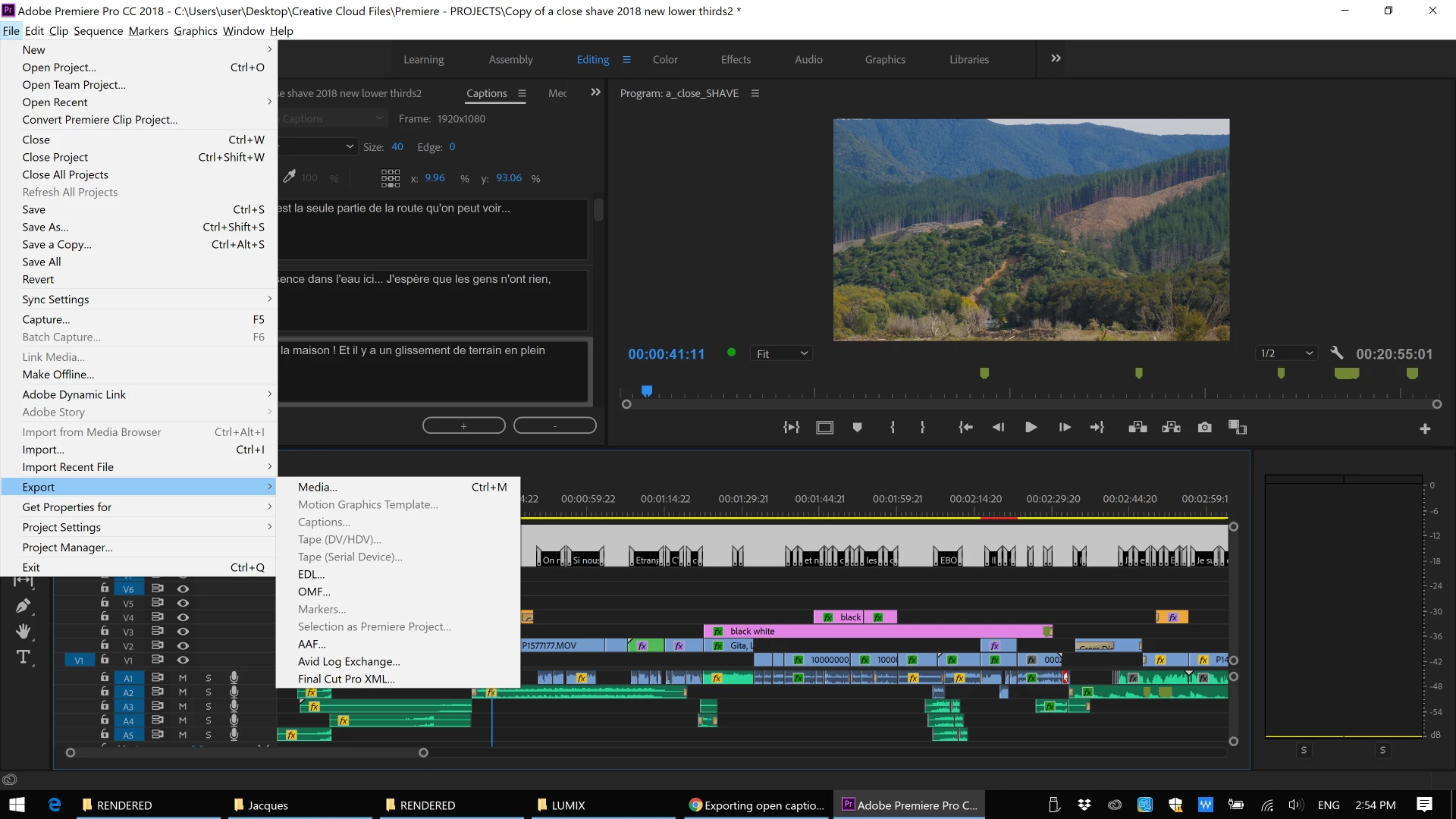1456x819 pixels.
Task: Mute audio track A2
Action: [183, 692]
